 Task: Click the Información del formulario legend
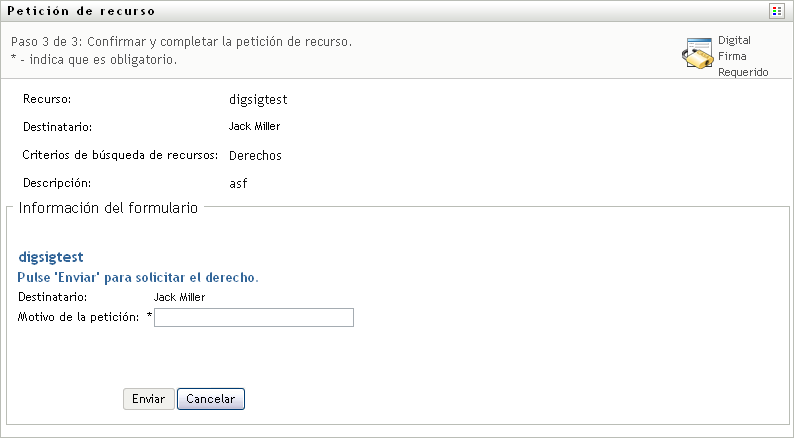pyautogui.click(x=108, y=208)
